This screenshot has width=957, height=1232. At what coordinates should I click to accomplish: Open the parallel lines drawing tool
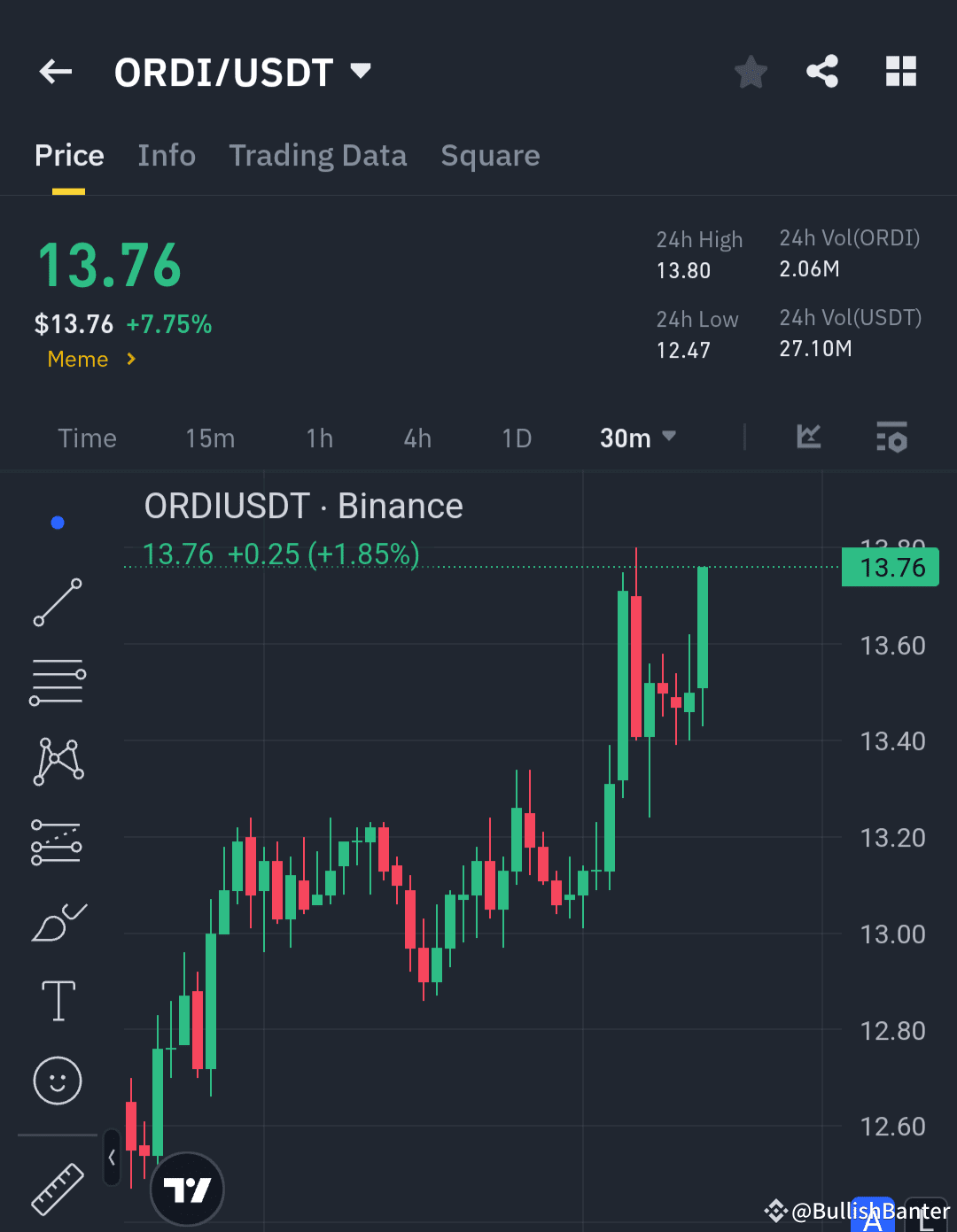coord(57,682)
